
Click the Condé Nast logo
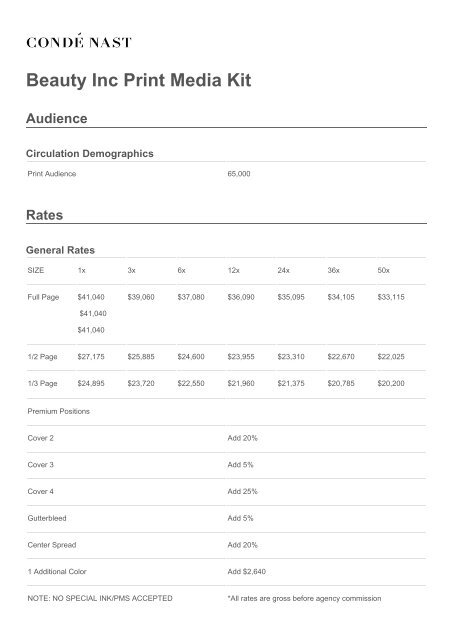pyautogui.click(x=79, y=41)
